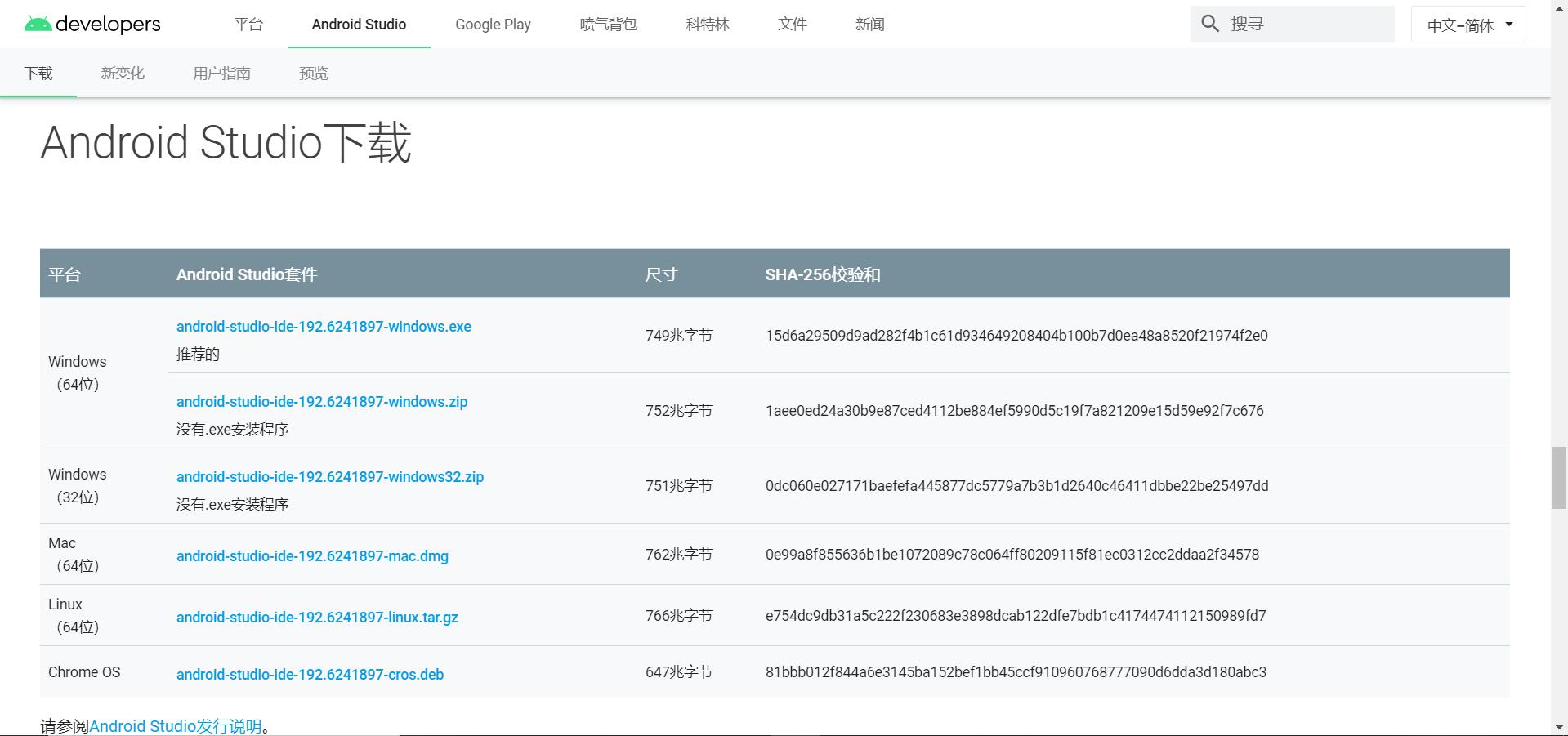This screenshot has height=736, width=1568.
Task: Click the 推荐的 label under windows.exe
Action: [198, 355]
